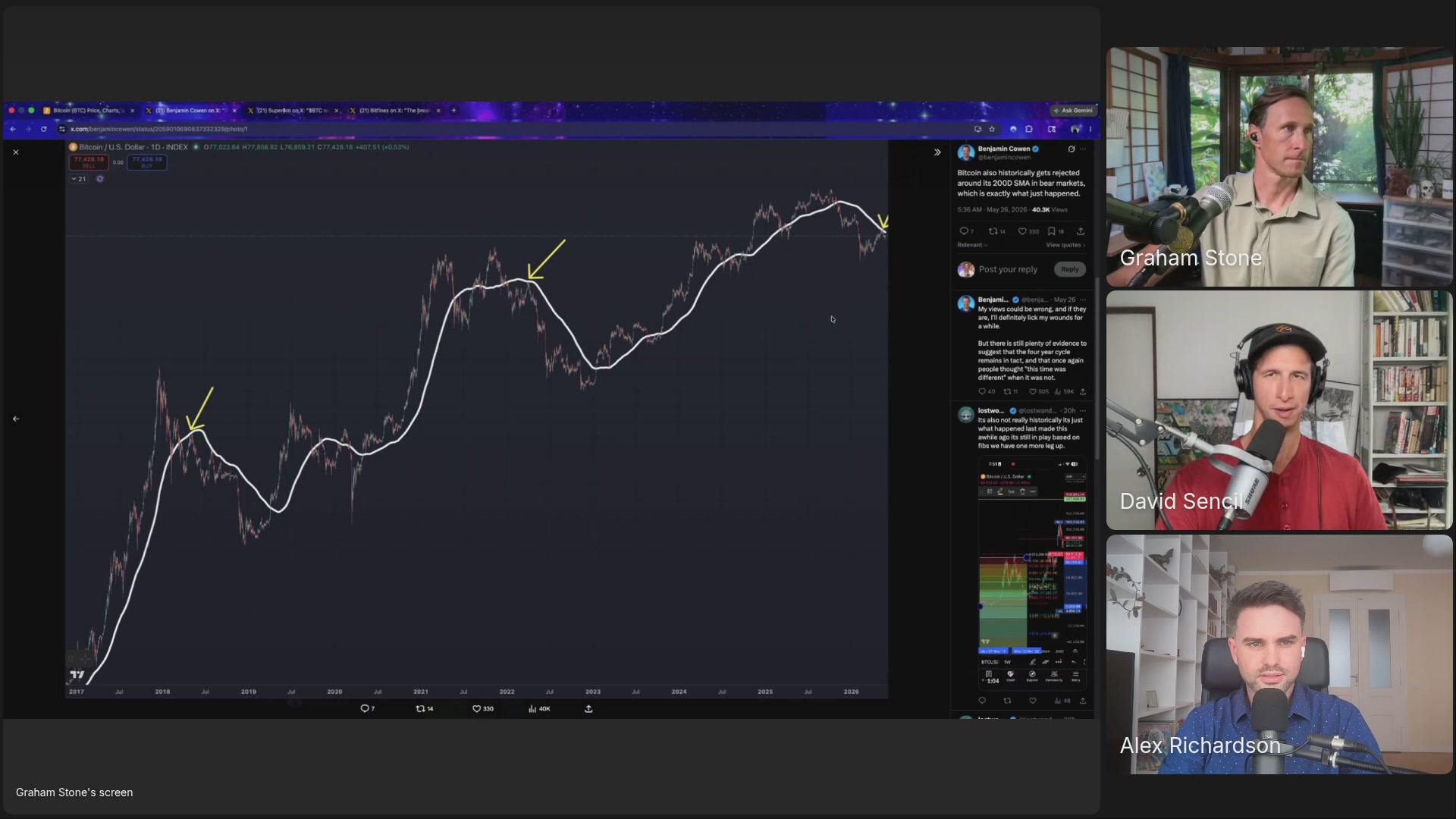
Task: Open the chart image in lostwand's reply
Action: [1032, 572]
